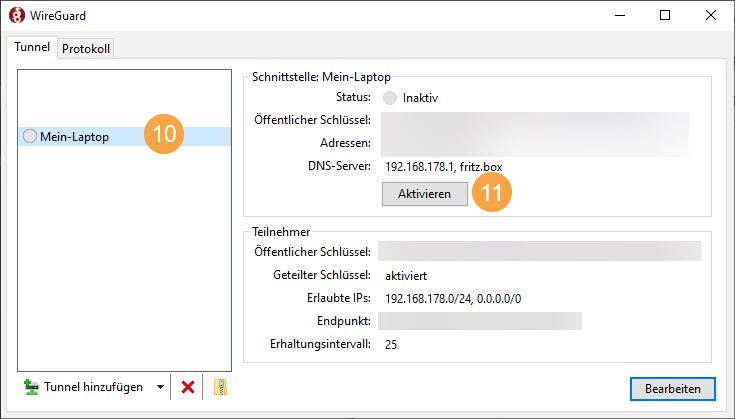Click the Tunnel hinzufügen button

coord(83,387)
